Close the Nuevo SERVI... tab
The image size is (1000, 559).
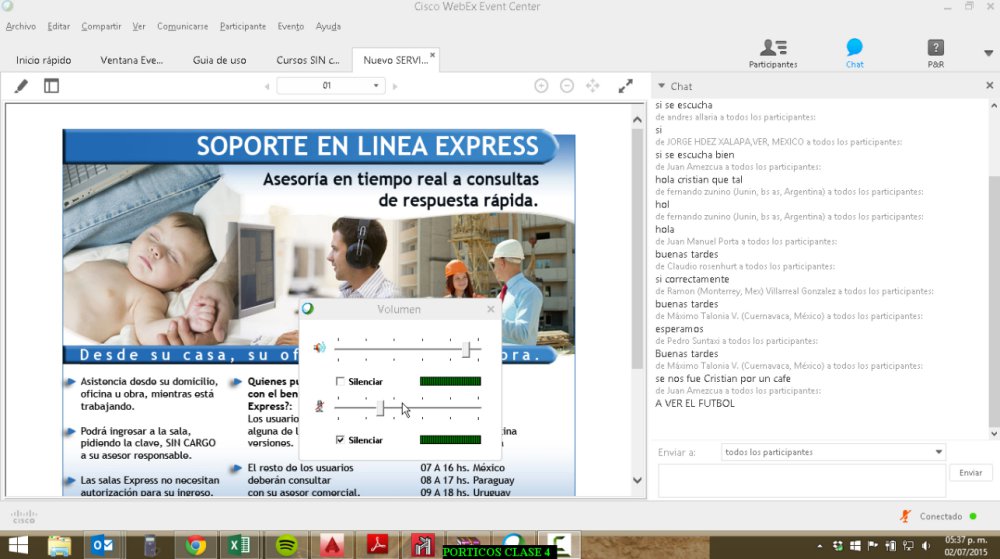point(432,55)
